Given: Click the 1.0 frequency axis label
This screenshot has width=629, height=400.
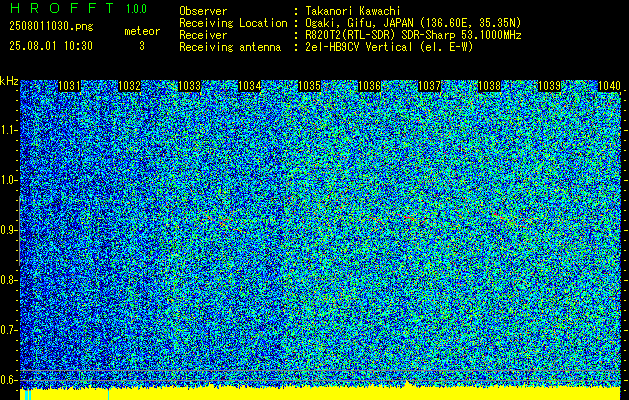Looking at the screenshot, I should (9, 180).
